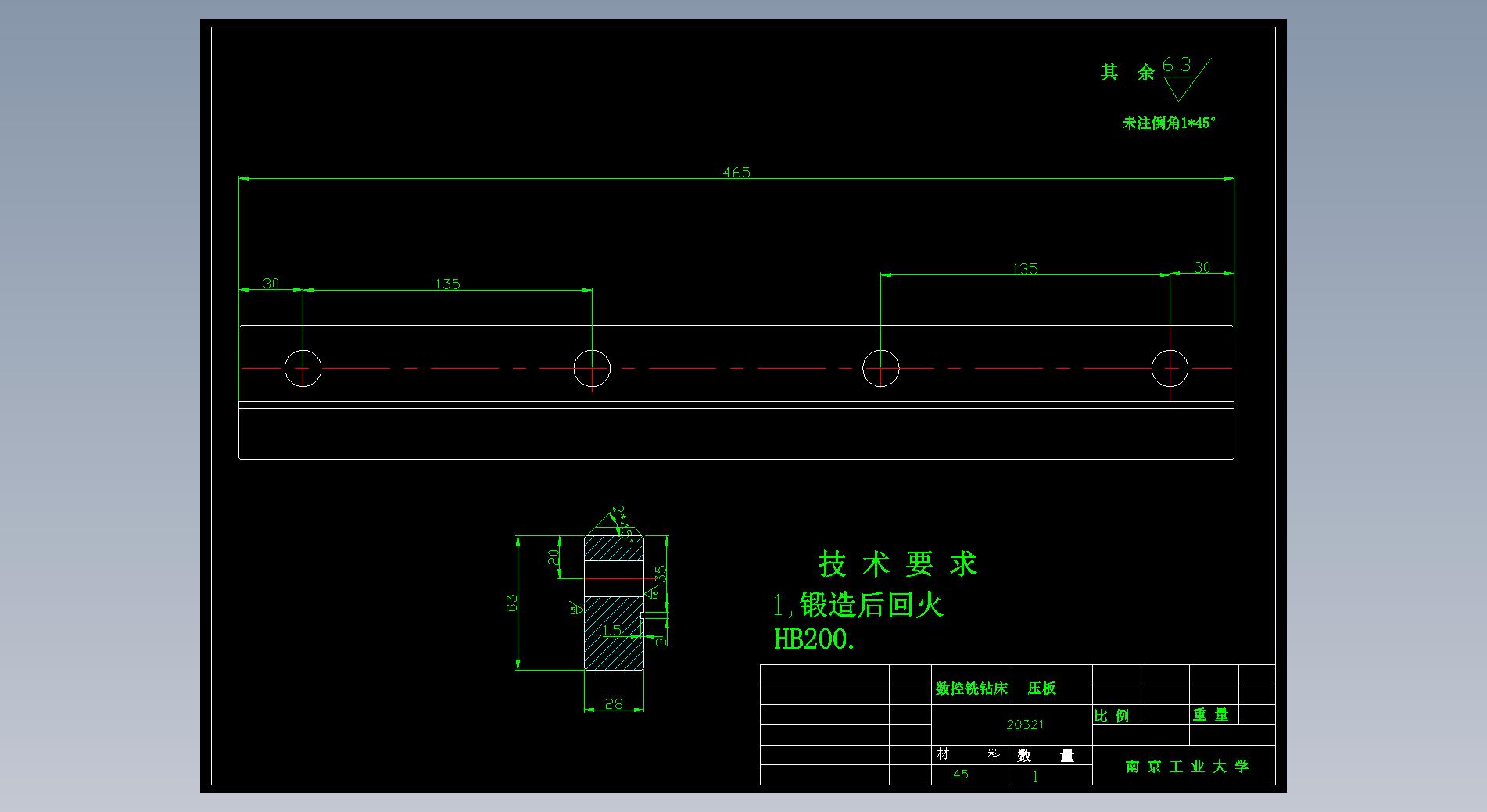
Task: Select the vertical dimension "20" in section view
Action: pyautogui.click(x=553, y=556)
